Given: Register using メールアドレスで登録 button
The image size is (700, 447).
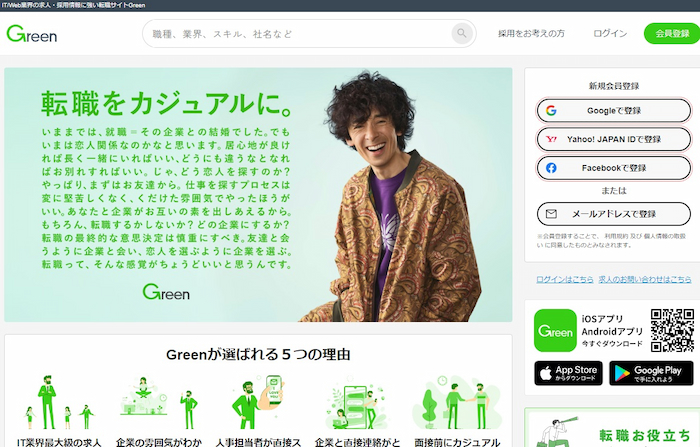Looking at the screenshot, I should [x=614, y=214].
